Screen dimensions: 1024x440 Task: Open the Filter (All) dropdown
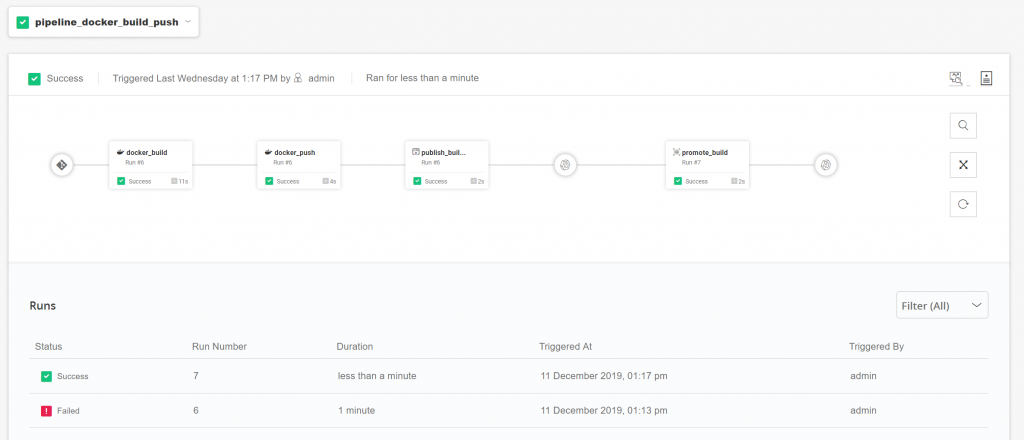(941, 305)
